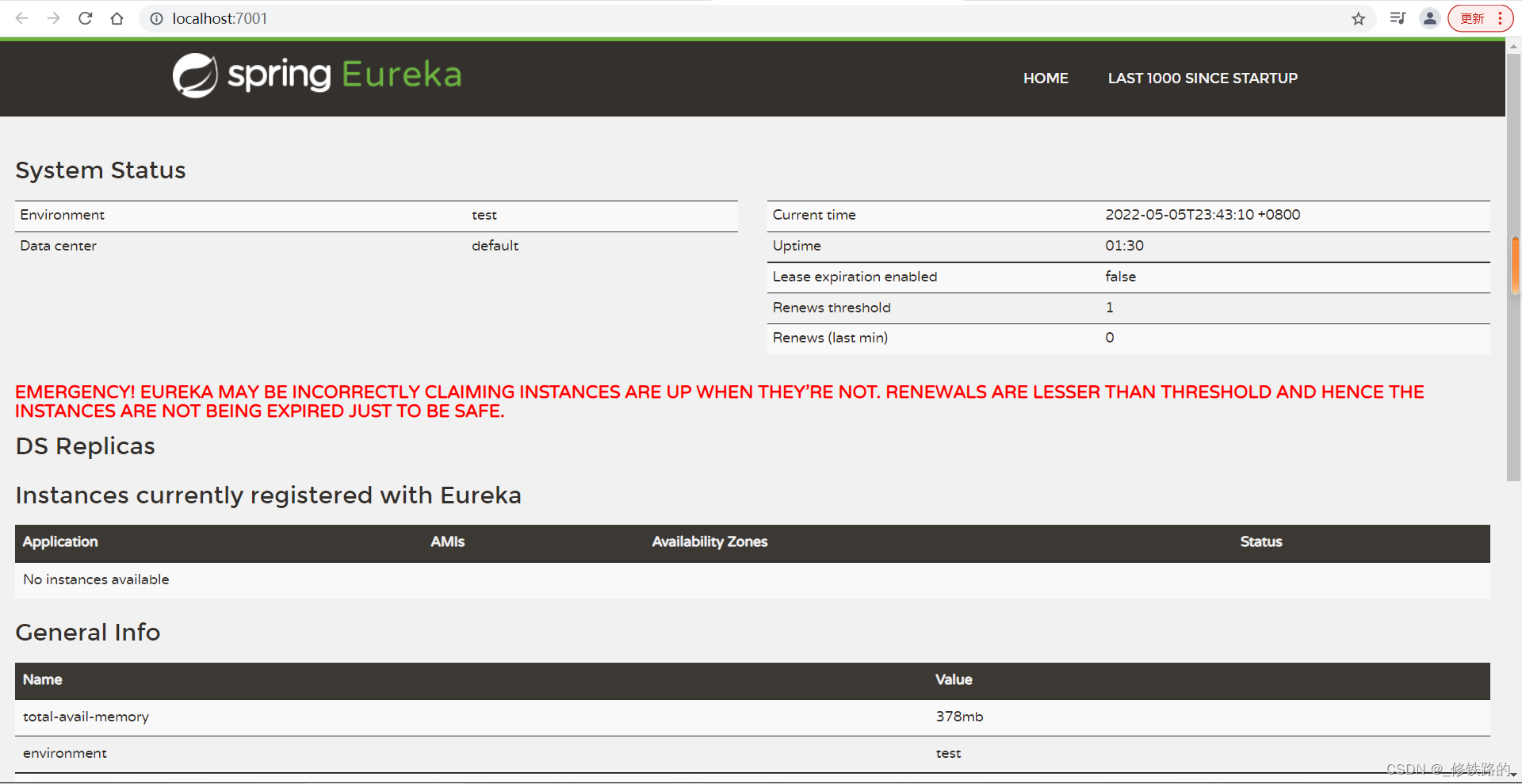This screenshot has width=1522, height=784.
Task: Click inside the address bar showing localhost:7001
Action: tap(219, 18)
